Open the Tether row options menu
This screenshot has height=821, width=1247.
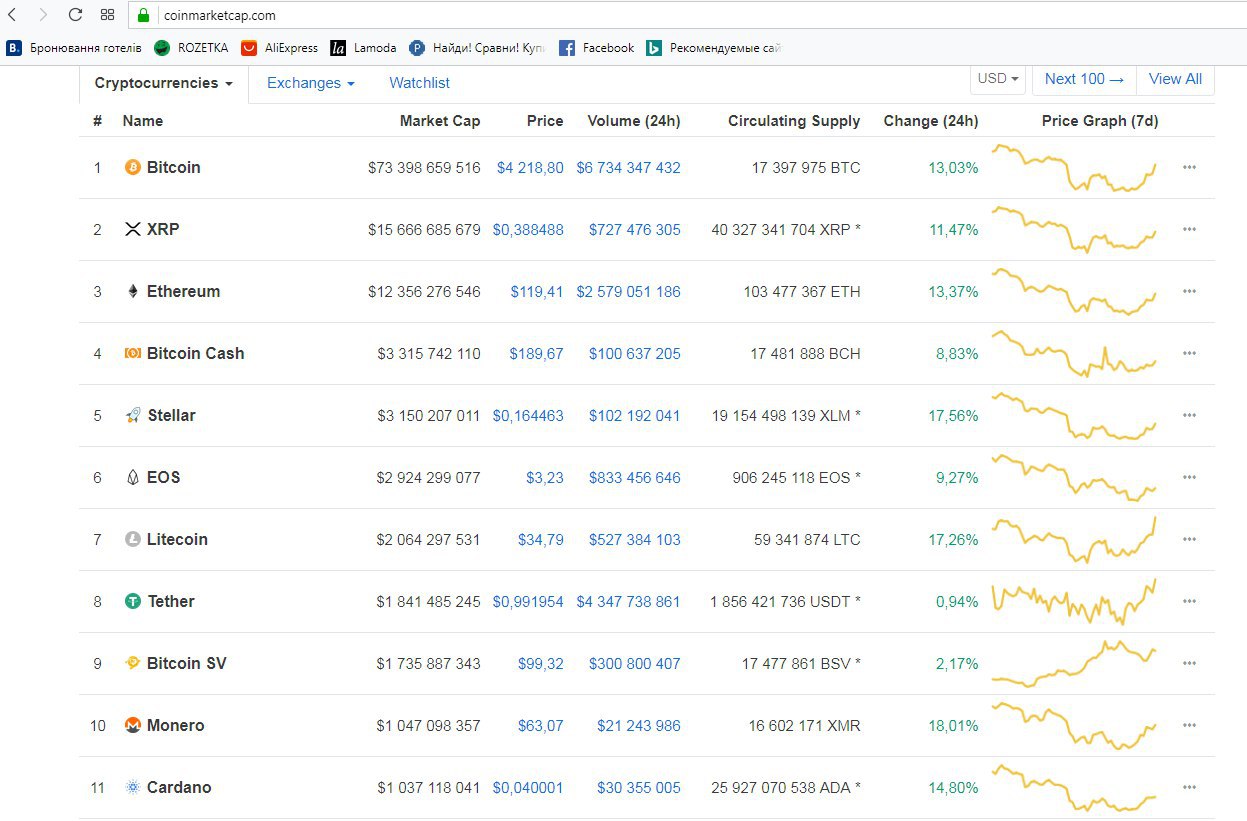pyautogui.click(x=1189, y=601)
